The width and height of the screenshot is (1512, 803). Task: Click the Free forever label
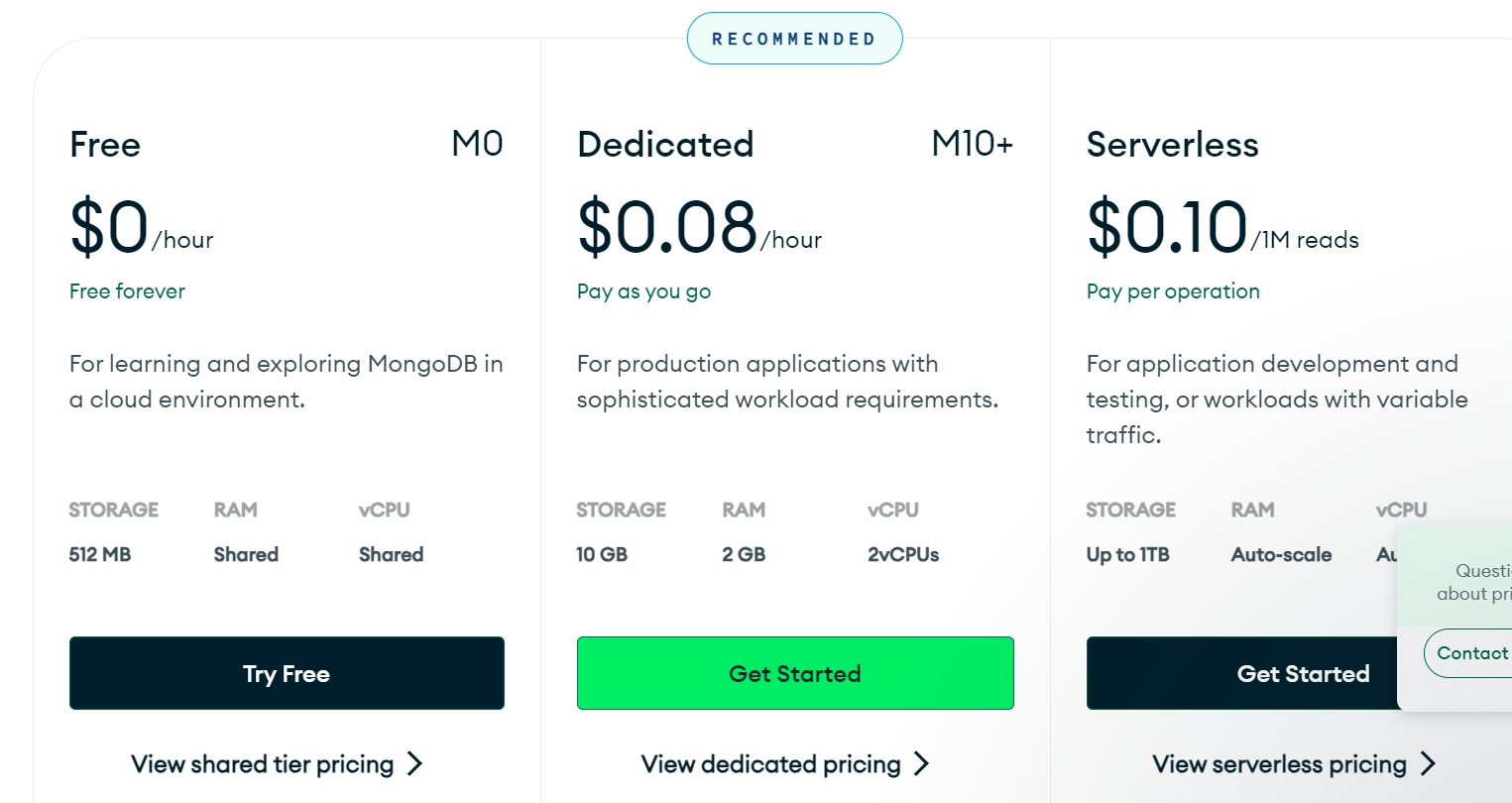click(127, 291)
